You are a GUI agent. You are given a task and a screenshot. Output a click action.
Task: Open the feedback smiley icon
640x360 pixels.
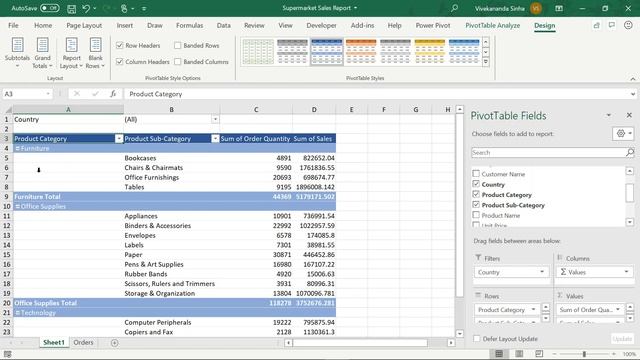(x=628, y=25)
